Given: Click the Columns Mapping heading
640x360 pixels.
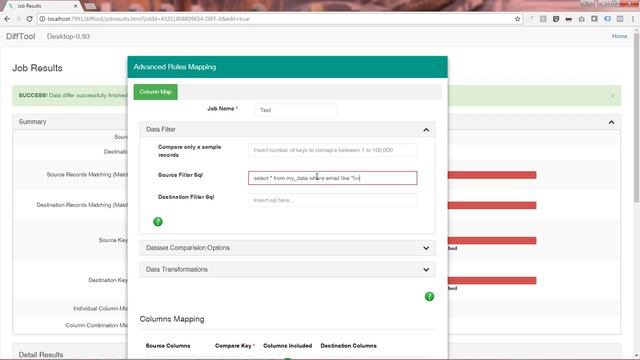Looking at the screenshot, I should (172, 319).
